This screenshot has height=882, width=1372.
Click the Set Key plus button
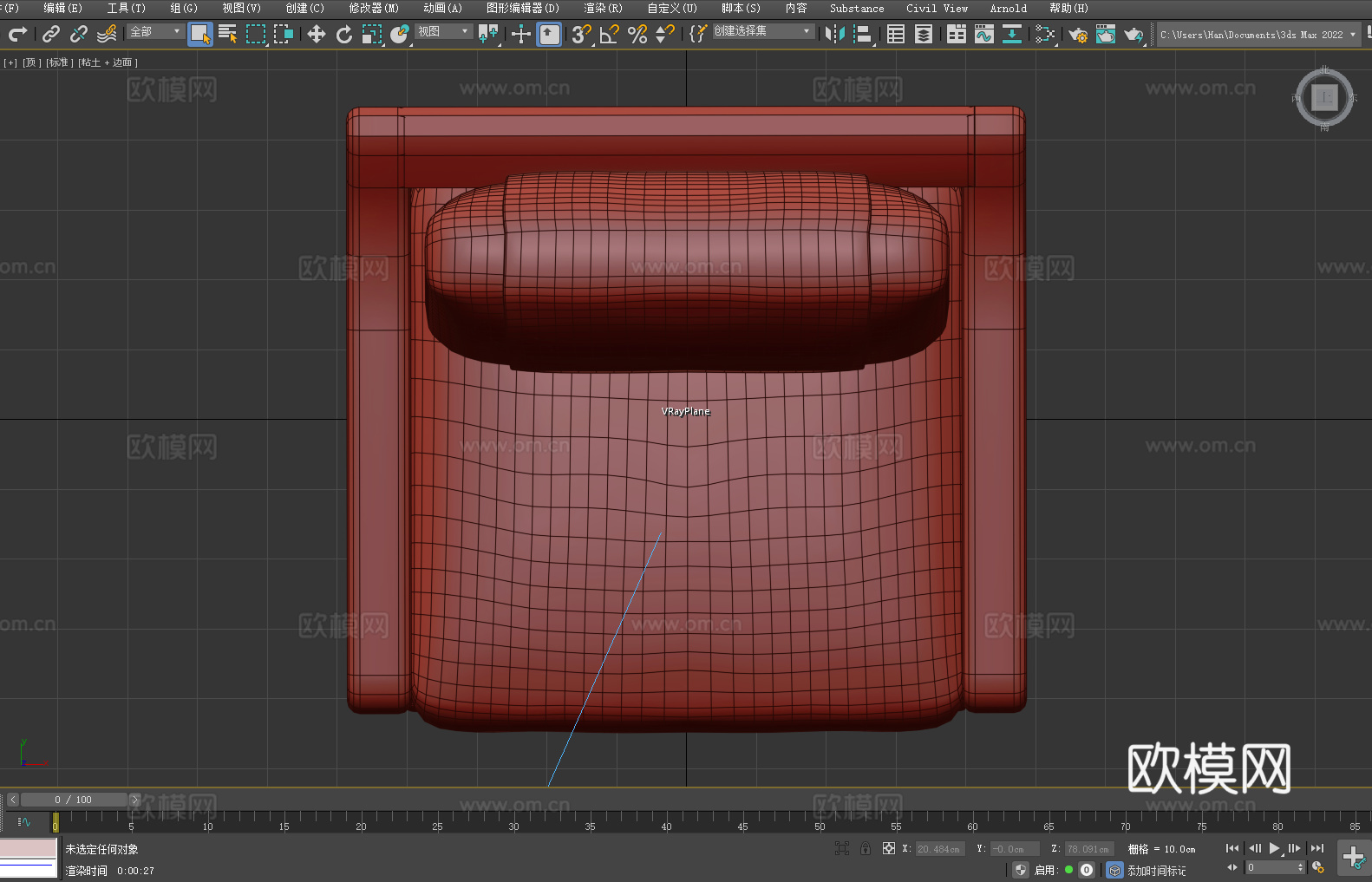pos(1353,858)
